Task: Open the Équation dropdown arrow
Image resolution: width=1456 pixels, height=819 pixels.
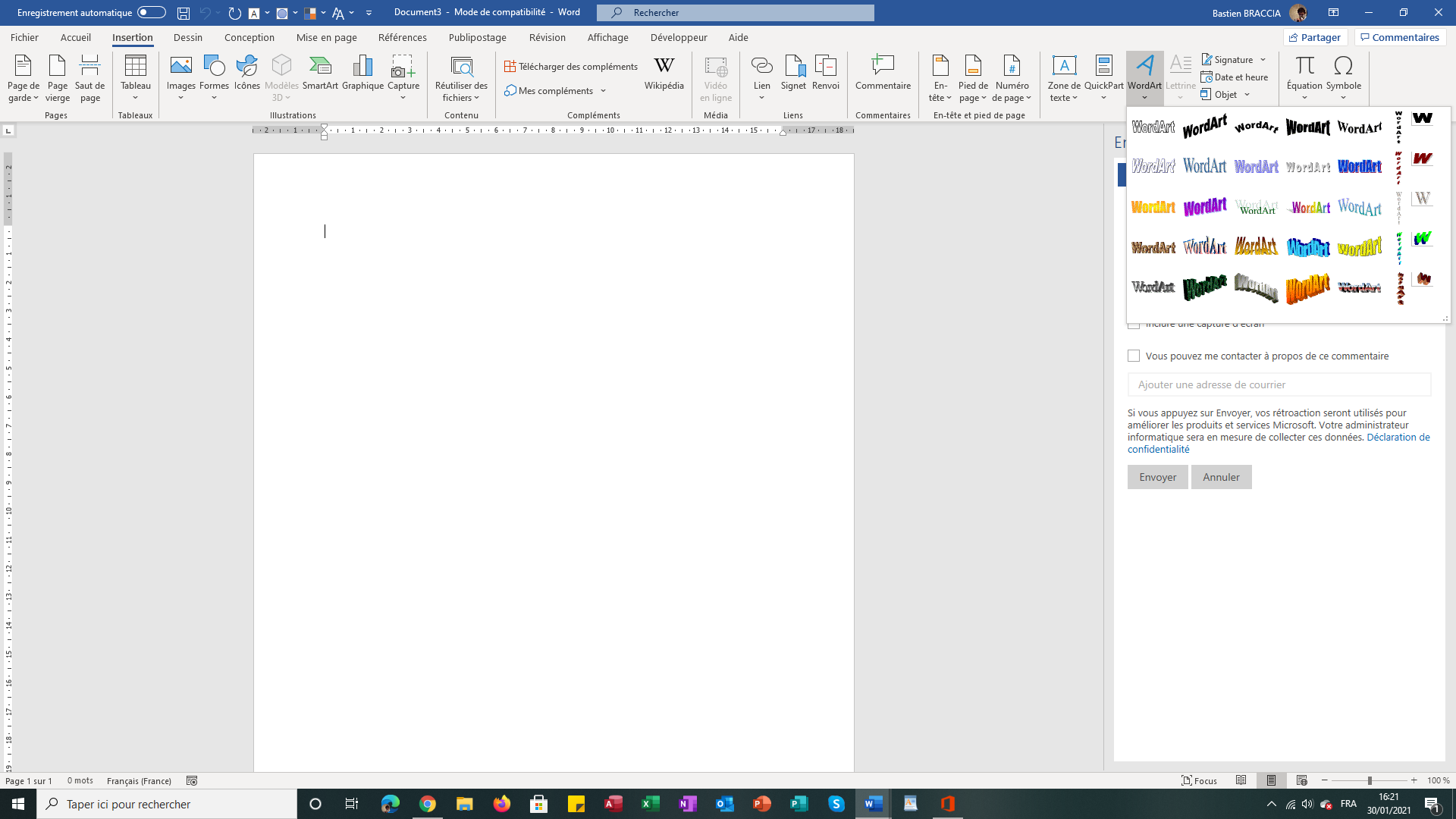Action: tap(1304, 98)
